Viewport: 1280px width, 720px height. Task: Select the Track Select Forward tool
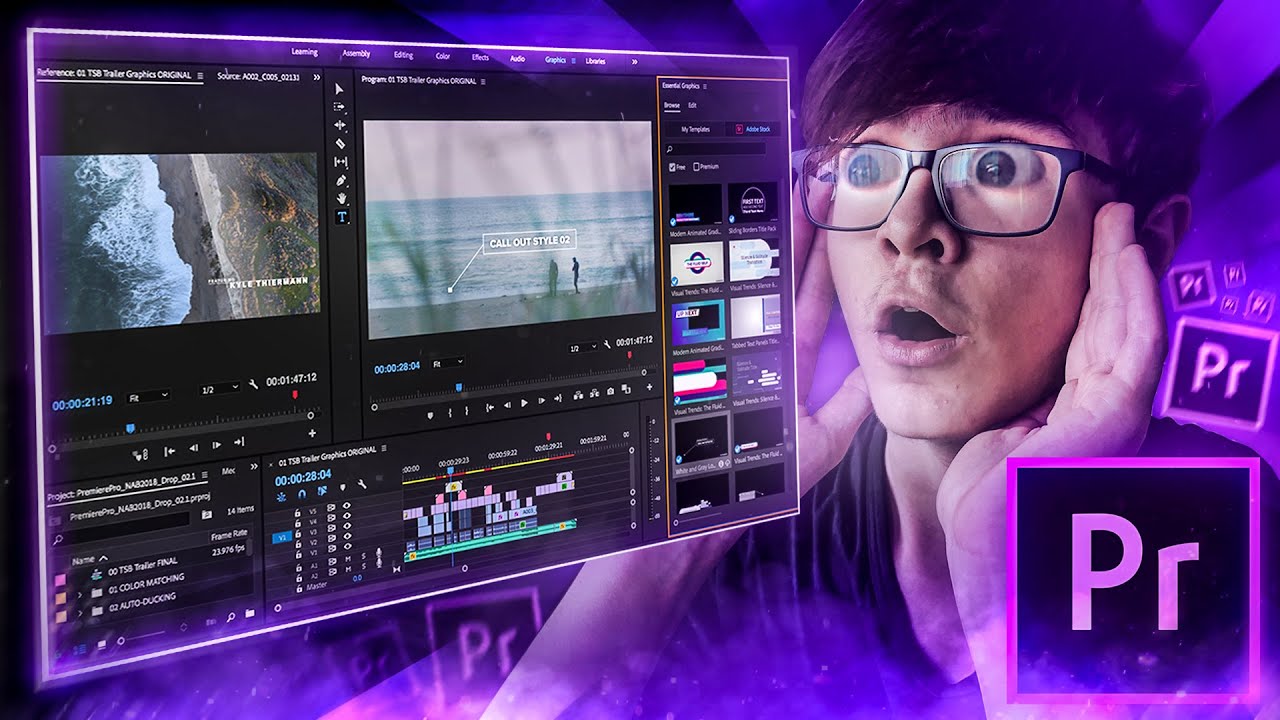coord(340,106)
